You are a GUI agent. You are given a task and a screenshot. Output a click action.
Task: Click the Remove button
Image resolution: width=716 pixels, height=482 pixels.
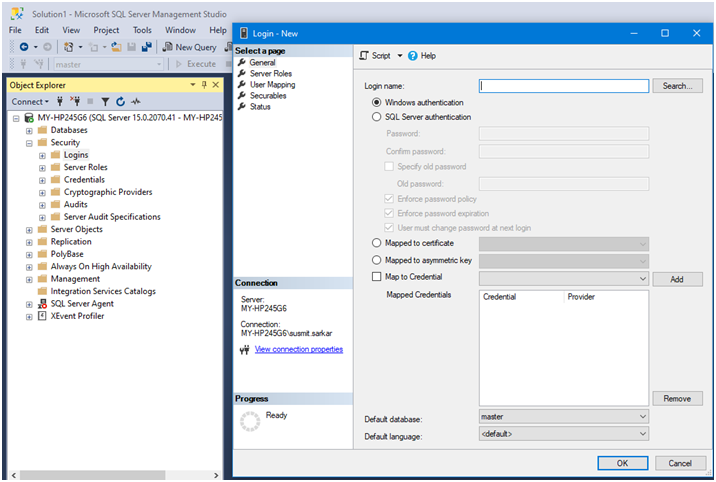677,398
